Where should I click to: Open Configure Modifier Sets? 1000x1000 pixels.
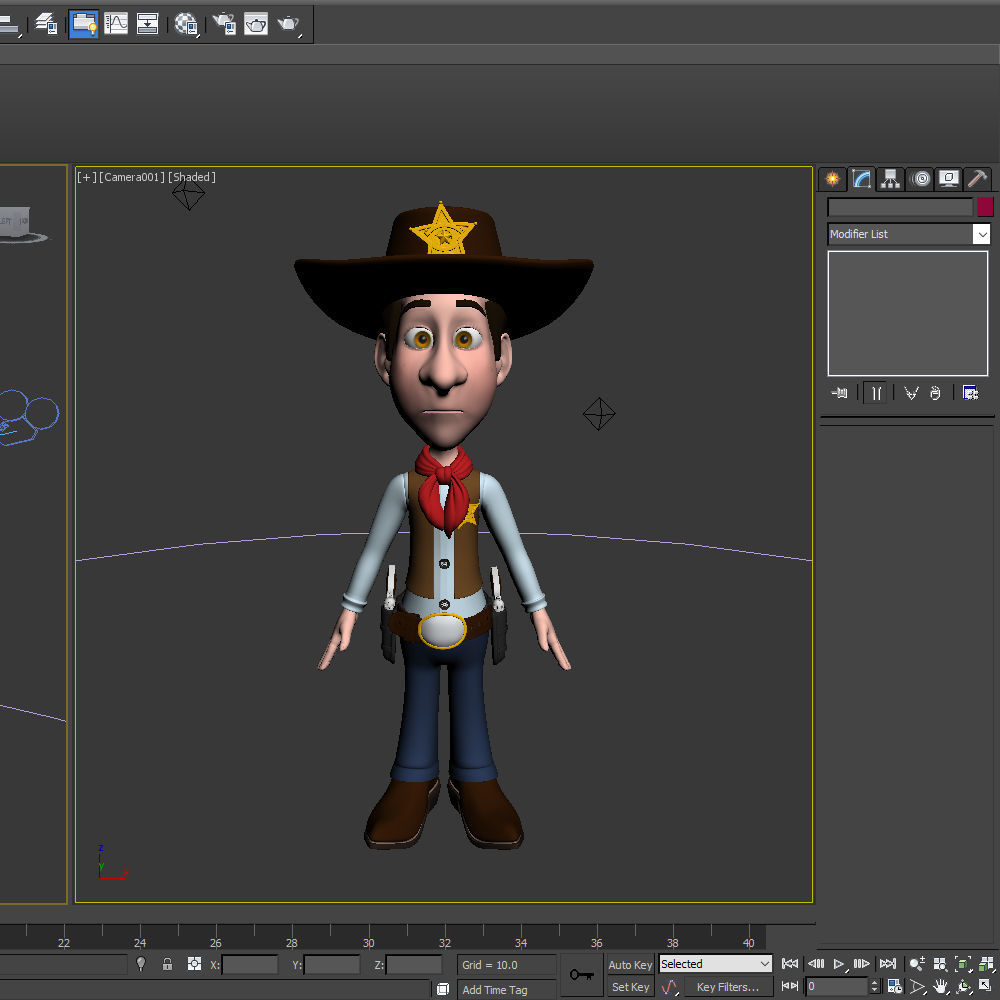click(x=970, y=393)
